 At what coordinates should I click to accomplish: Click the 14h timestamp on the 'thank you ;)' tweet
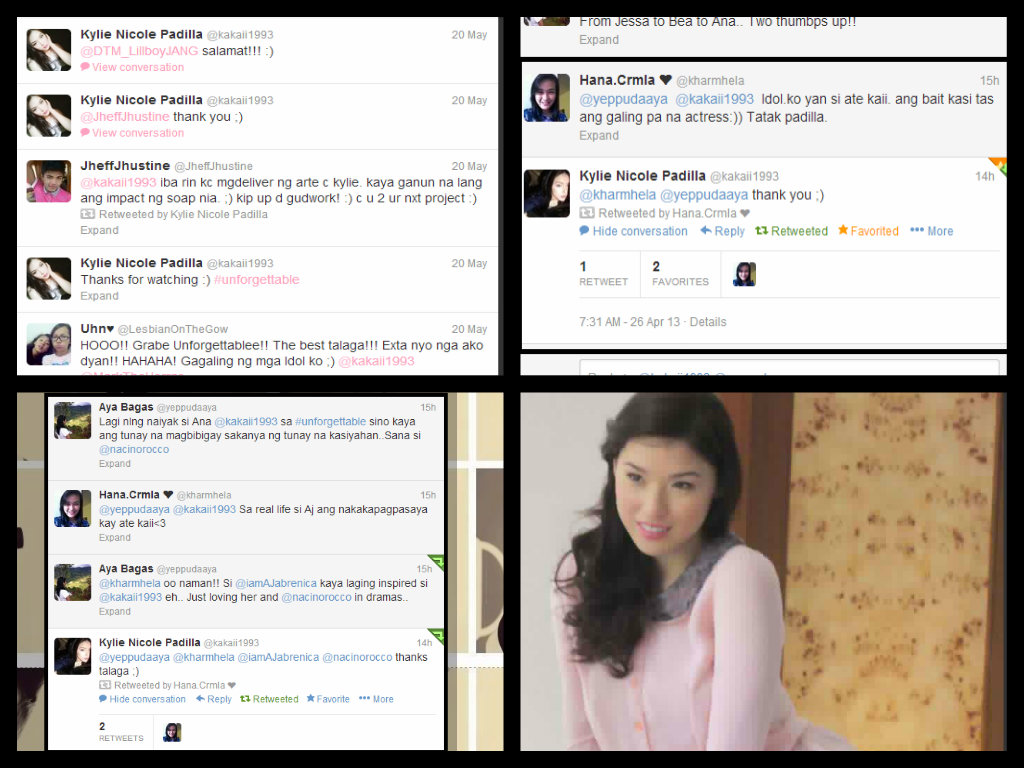pyautogui.click(x=984, y=176)
